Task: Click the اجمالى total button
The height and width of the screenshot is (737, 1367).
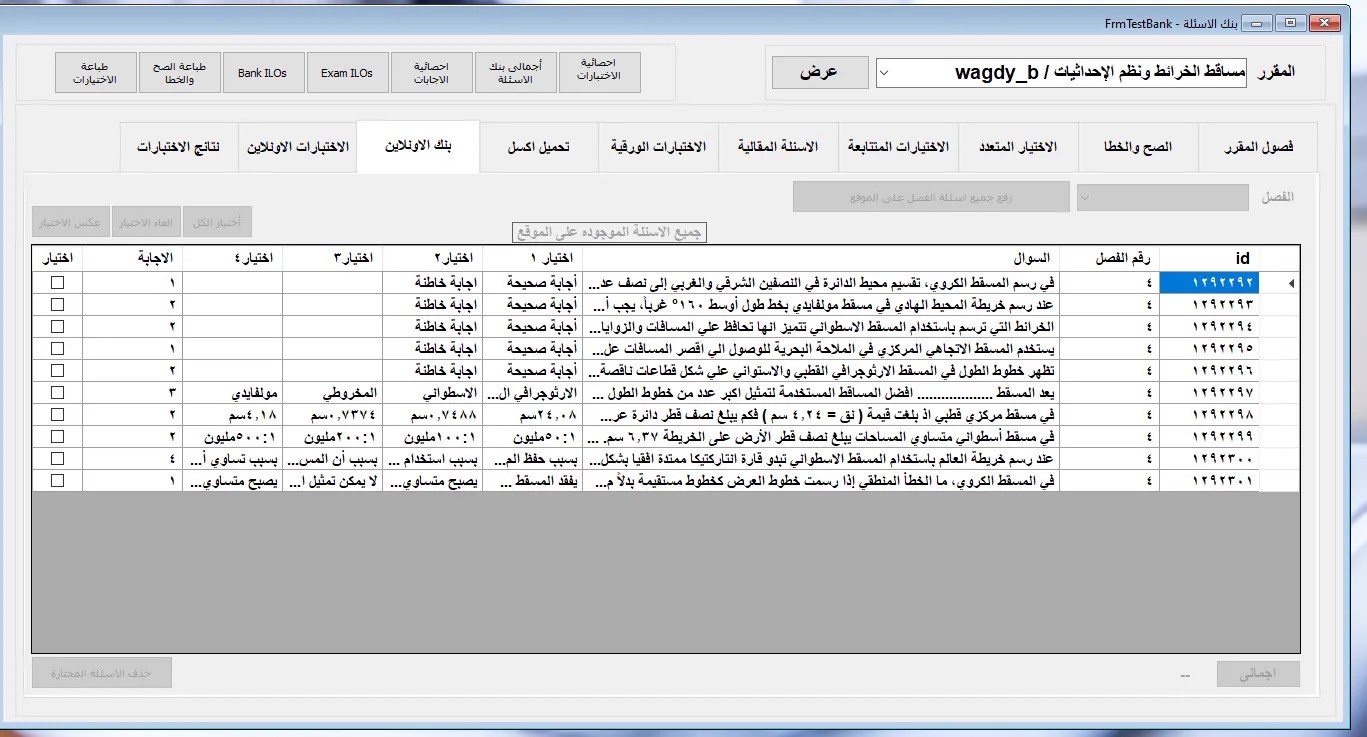Action: coord(1259,674)
